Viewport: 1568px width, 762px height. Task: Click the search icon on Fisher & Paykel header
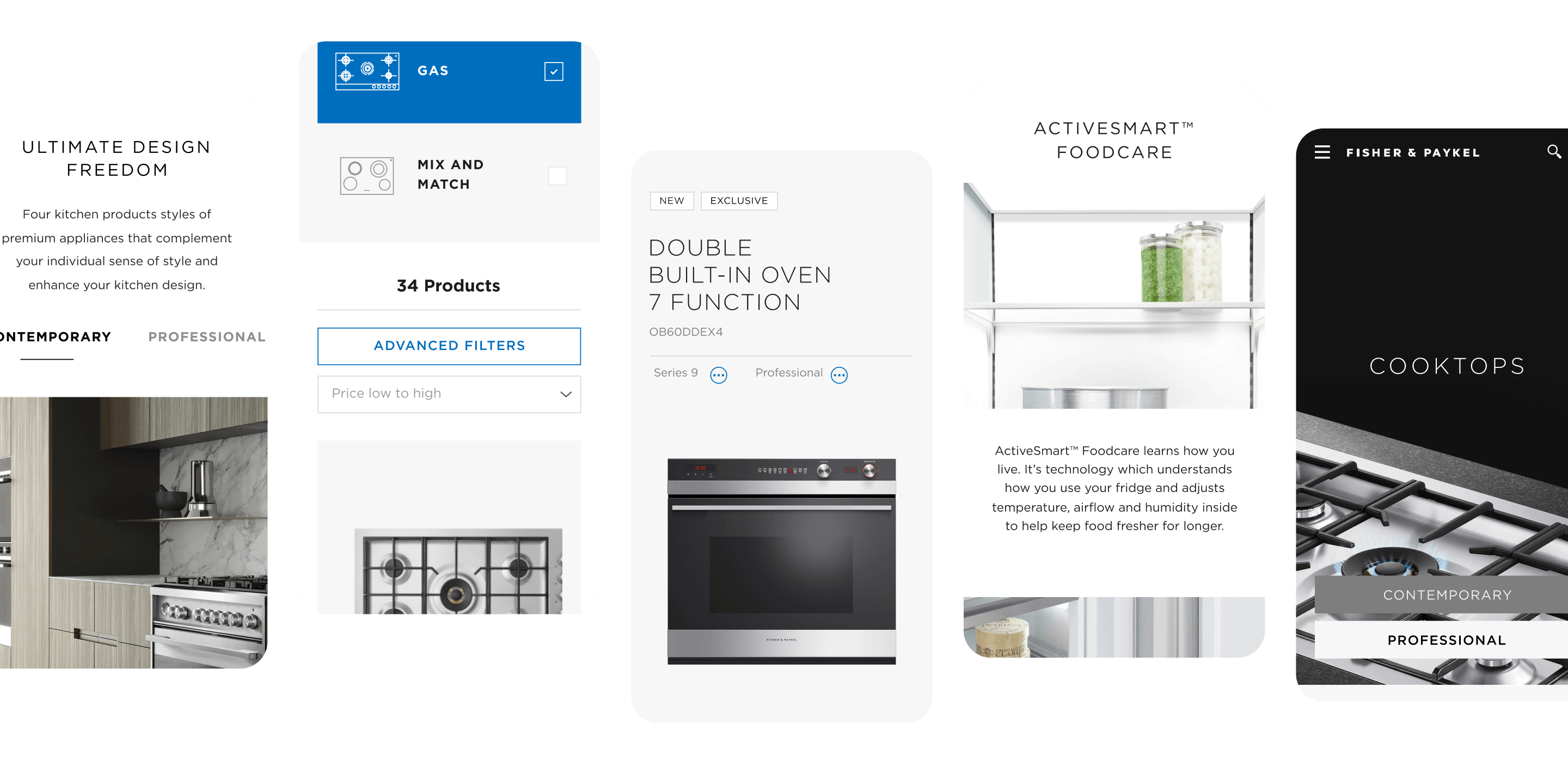click(1552, 152)
